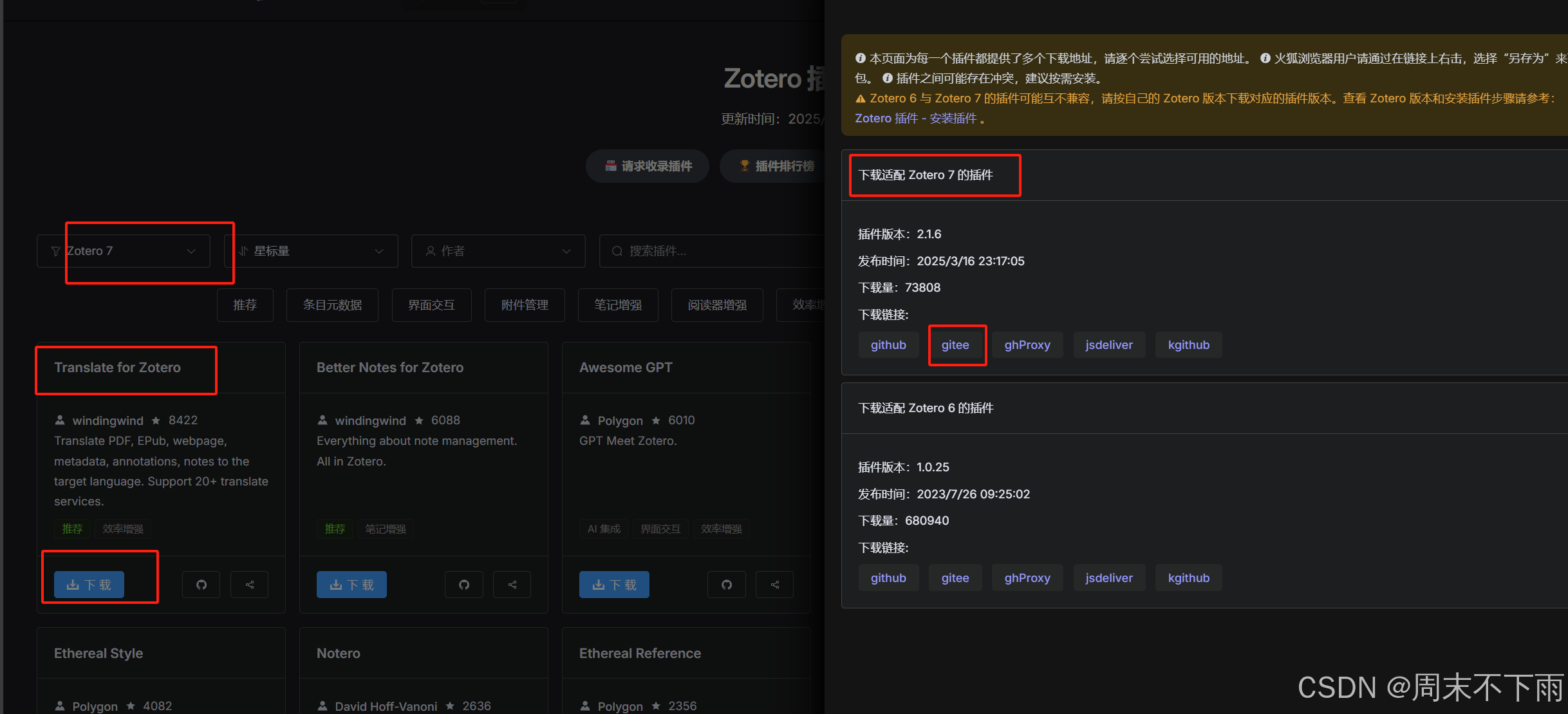The image size is (1568, 714).
Task: Click ghProxy link for Zotero 6 plugin
Action: (1027, 578)
